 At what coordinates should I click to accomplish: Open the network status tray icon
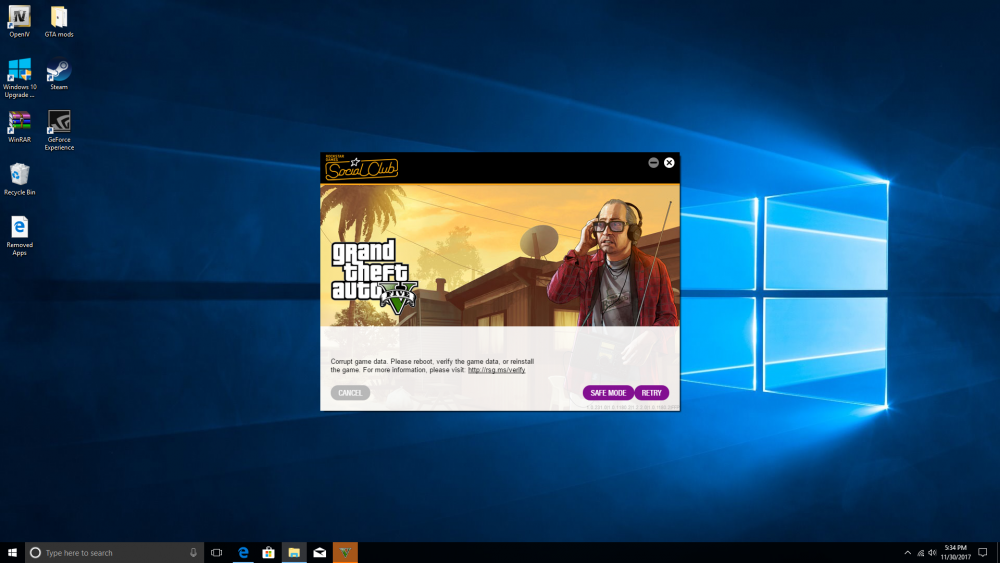(x=920, y=553)
